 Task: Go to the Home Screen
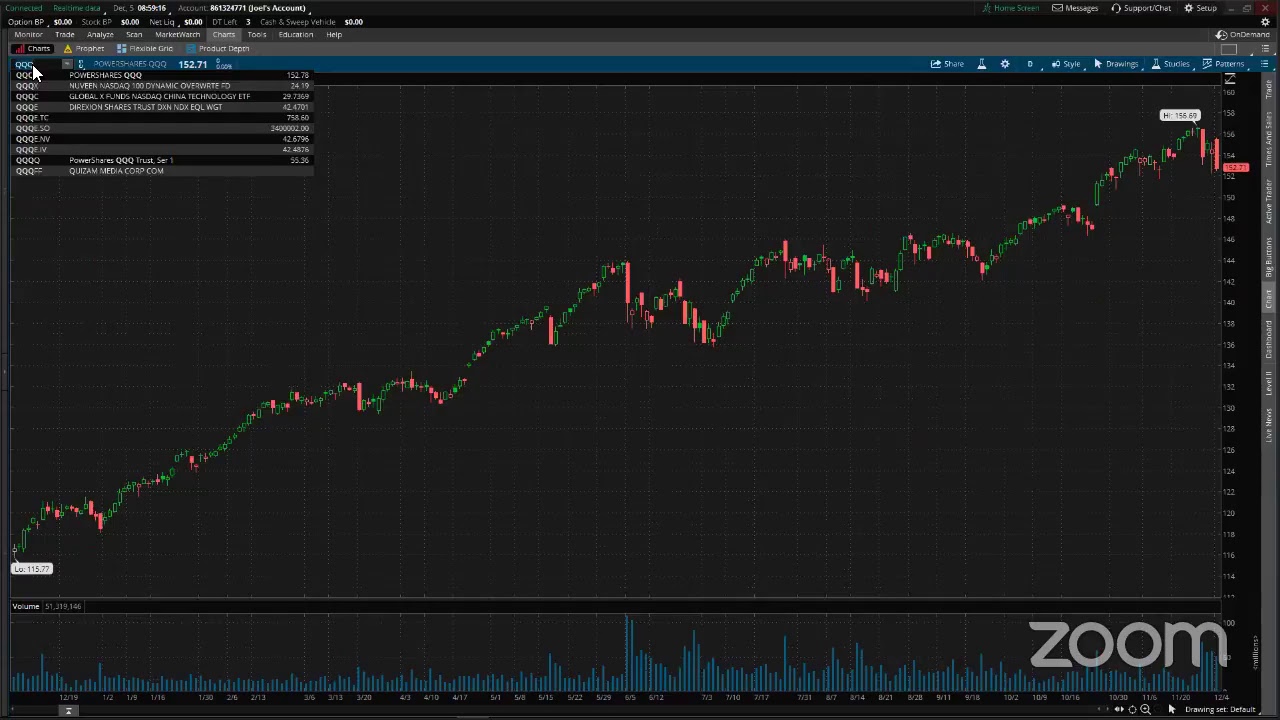pyautogui.click(x=1010, y=8)
